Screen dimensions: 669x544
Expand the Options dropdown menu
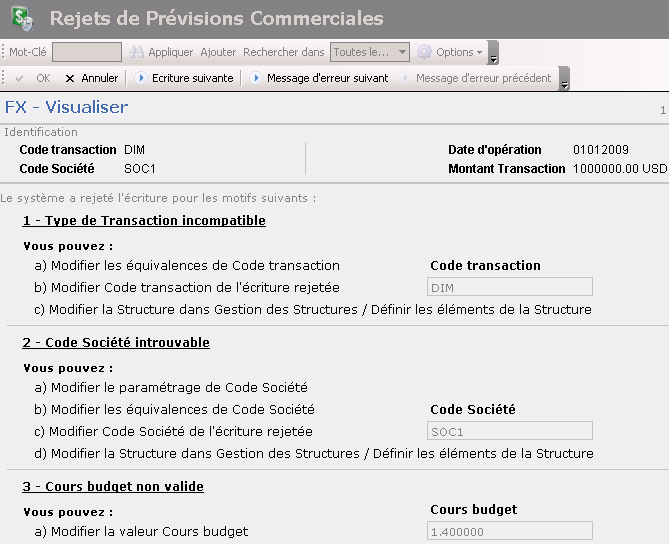[x=479, y=52]
